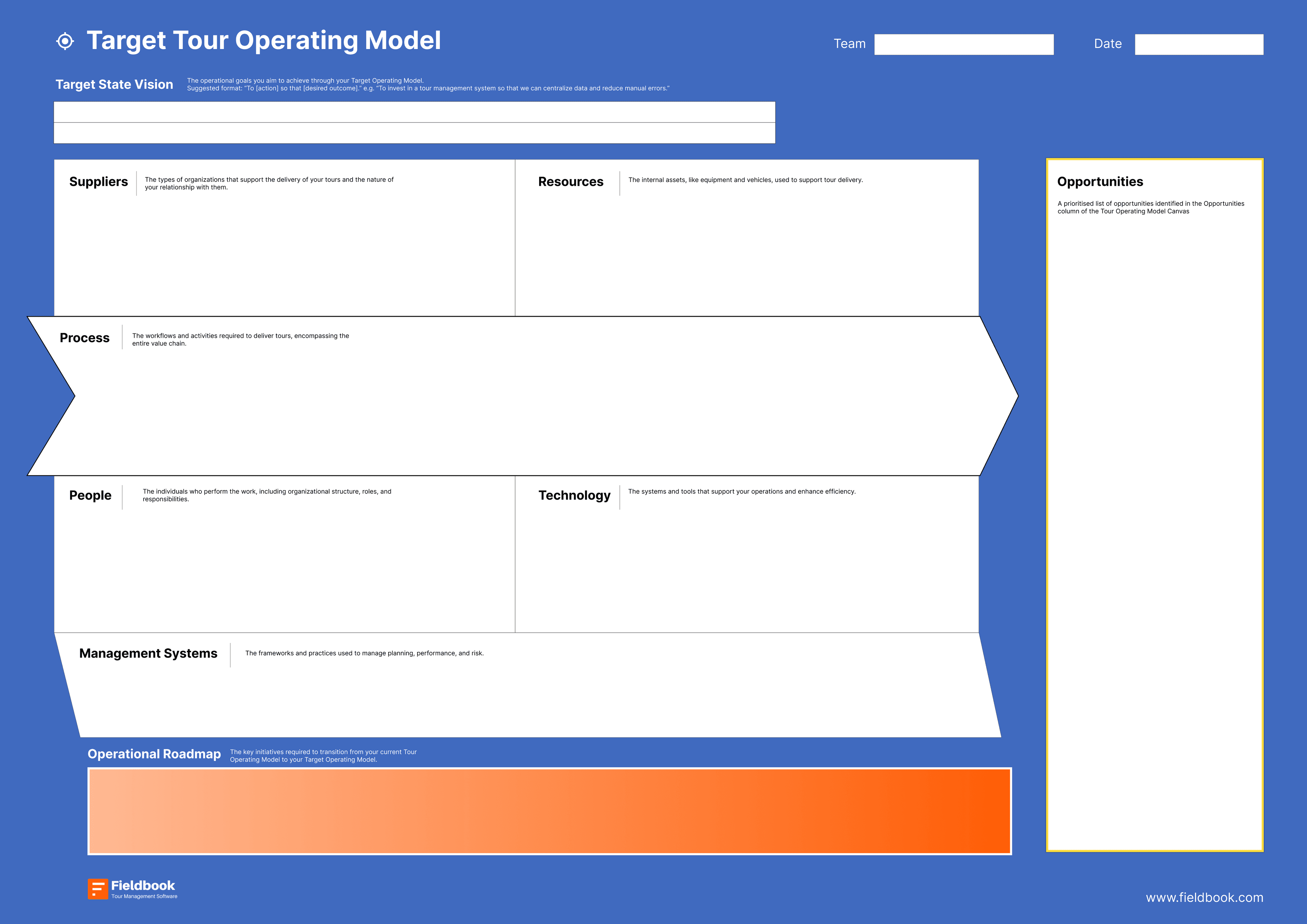Click the Target Tour Operating Model title
The width and height of the screenshot is (1307, 924).
pos(263,40)
